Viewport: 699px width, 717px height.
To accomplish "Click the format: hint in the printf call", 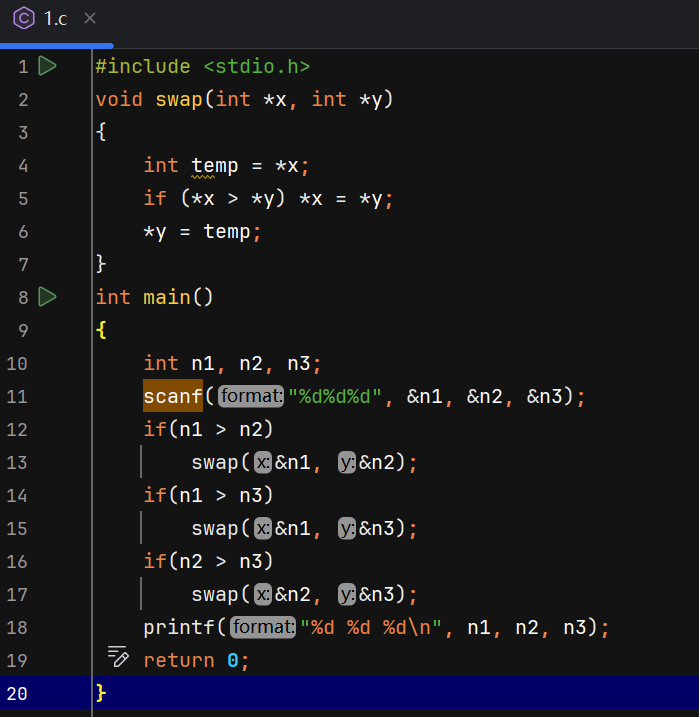I will pyautogui.click(x=263, y=627).
